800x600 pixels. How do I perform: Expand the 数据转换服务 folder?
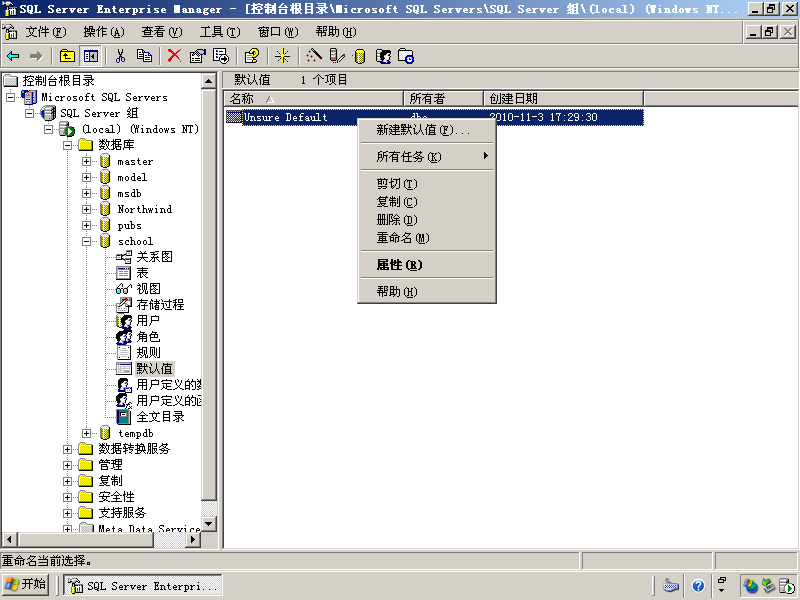(67, 449)
